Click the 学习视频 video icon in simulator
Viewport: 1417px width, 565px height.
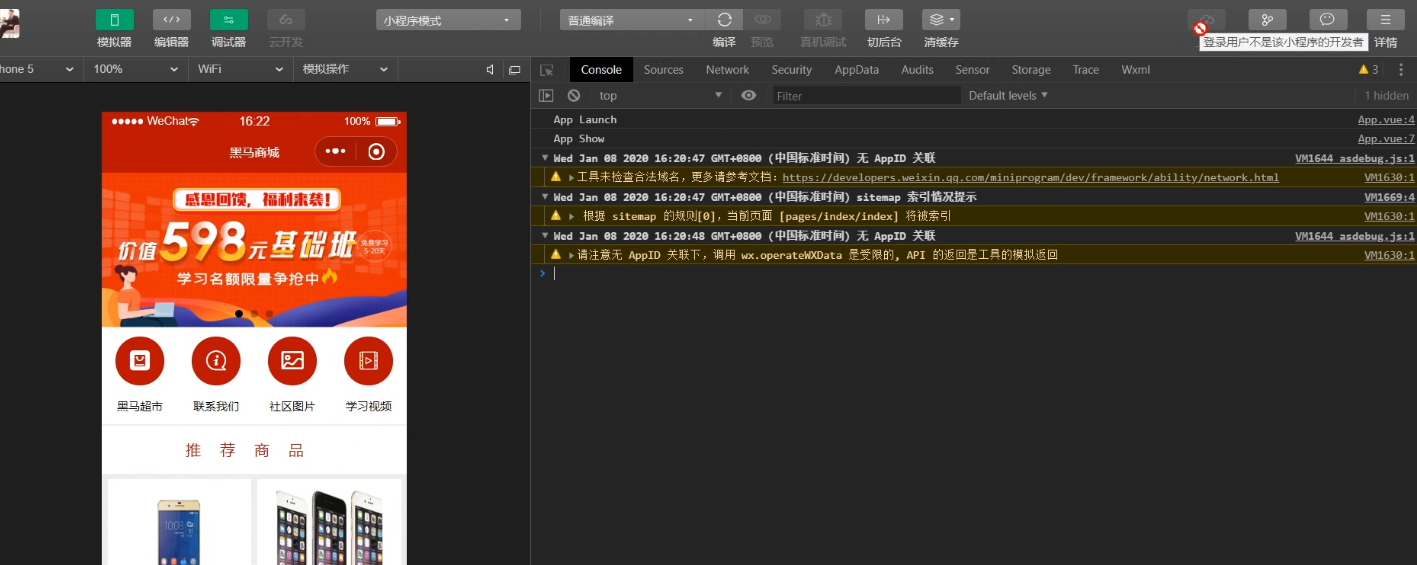[x=368, y=361]
